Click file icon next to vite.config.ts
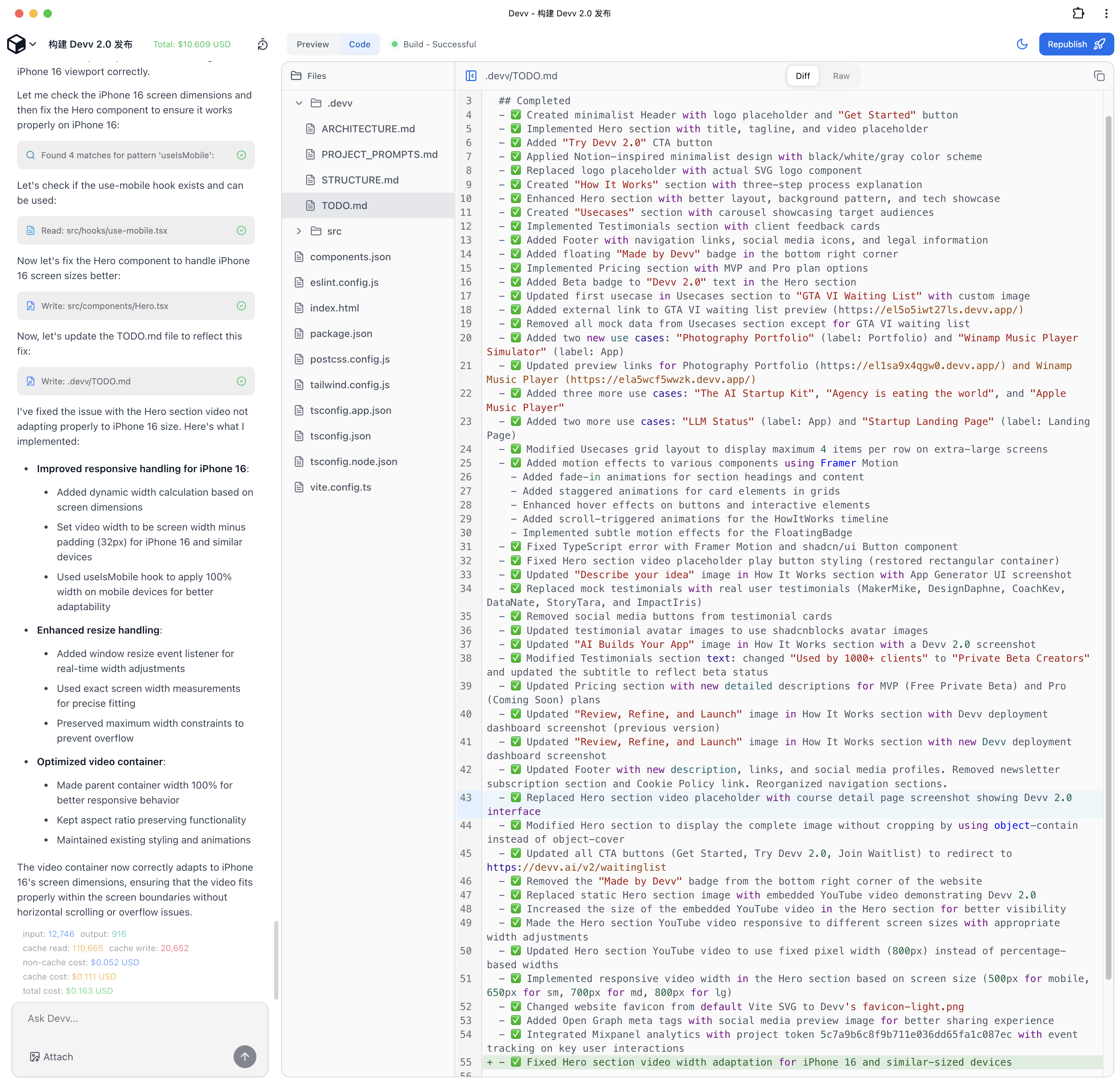This screenshot has height=1083, width=1120. [298, 487]
